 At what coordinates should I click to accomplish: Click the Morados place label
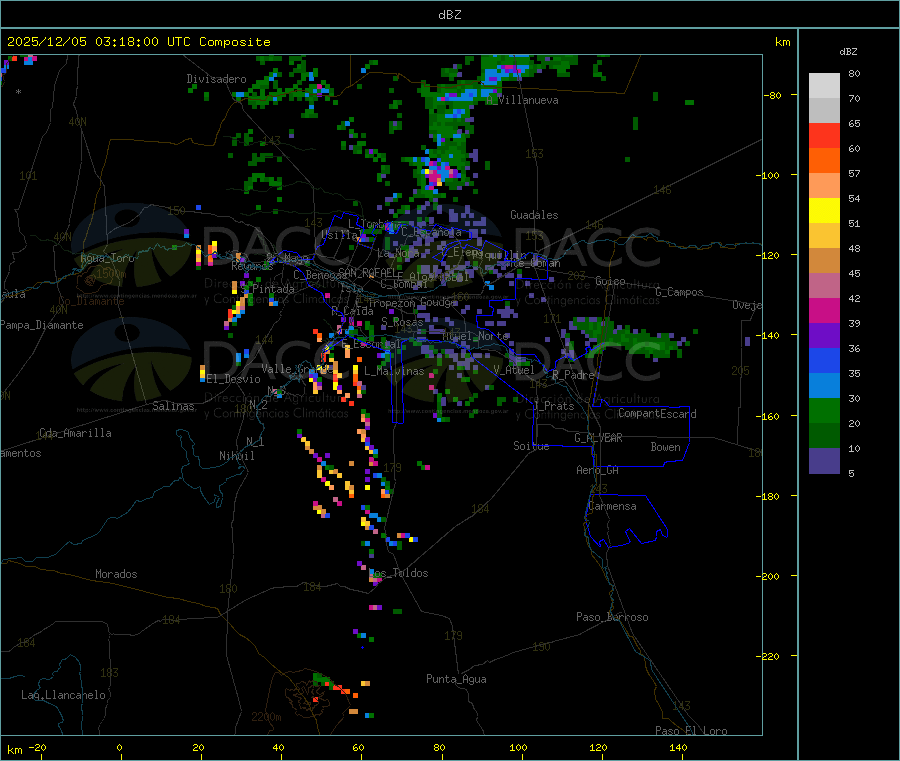[116, 574]
